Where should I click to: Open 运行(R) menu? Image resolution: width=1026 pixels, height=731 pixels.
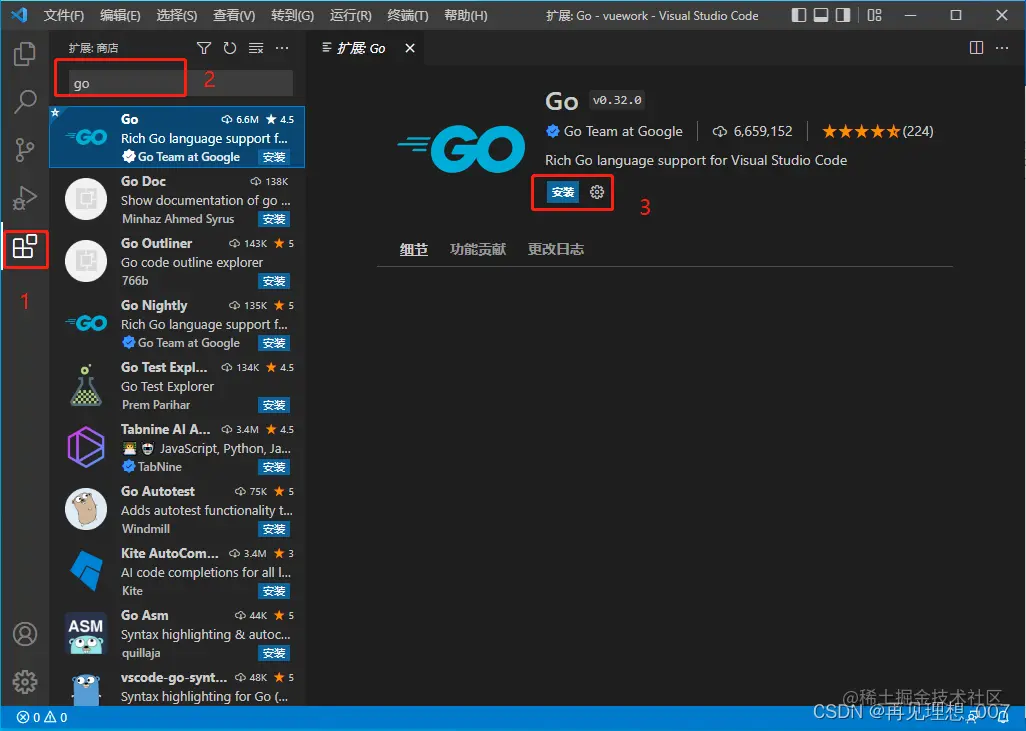[350, 15]
